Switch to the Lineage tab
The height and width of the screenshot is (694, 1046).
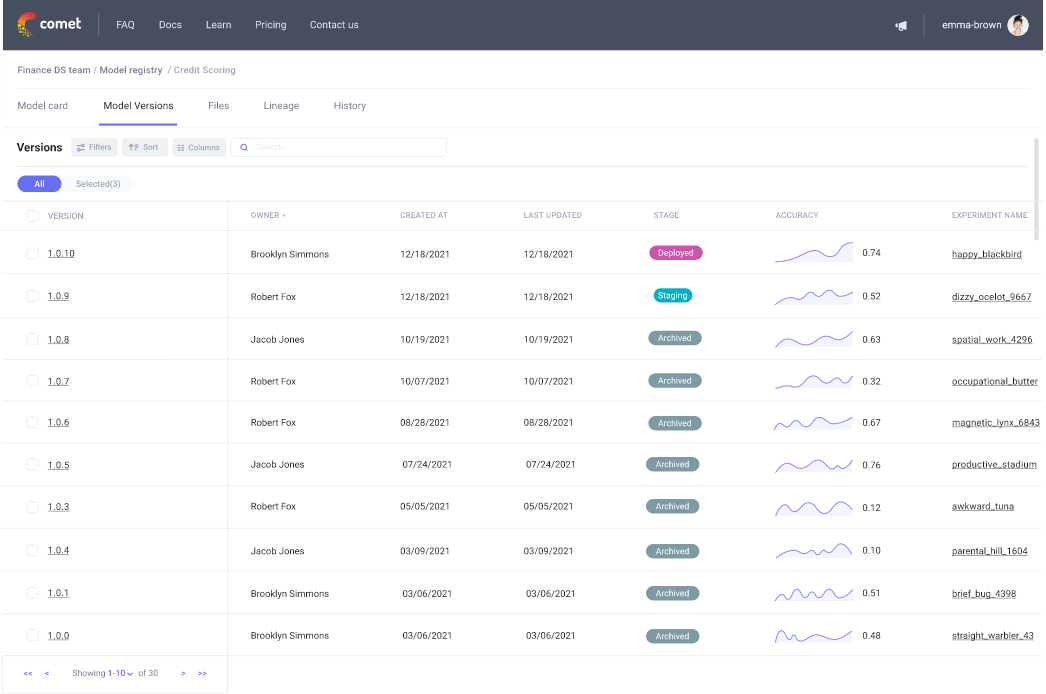click(x=281, y=106)
